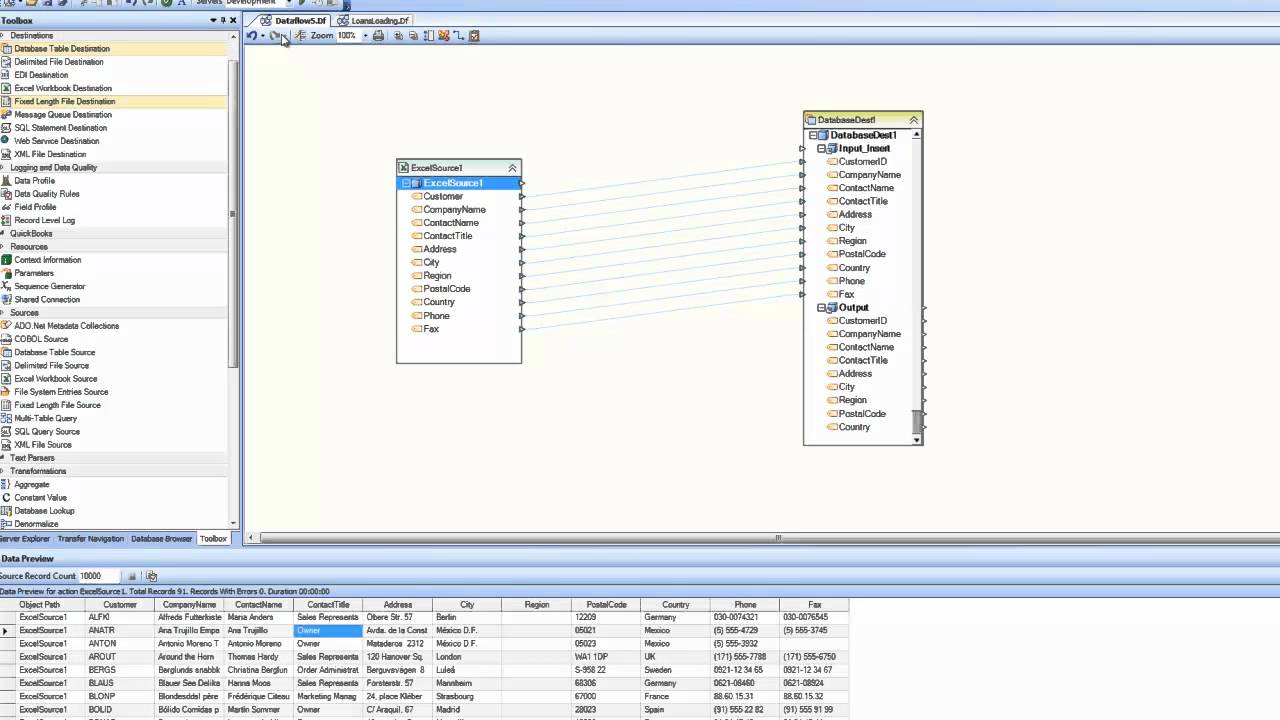Click the dataflow canvas horizontal scrollbar
The image size is (1280, 720).
pyautogui.click(x=777, y=538)
